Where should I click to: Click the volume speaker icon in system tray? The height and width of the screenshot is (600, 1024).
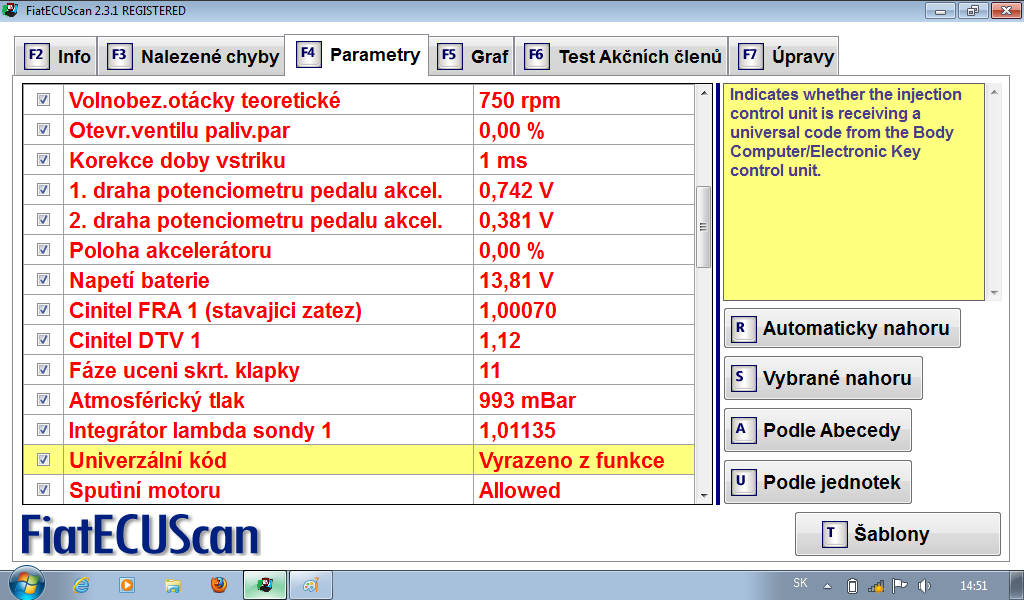pos(924,585)
